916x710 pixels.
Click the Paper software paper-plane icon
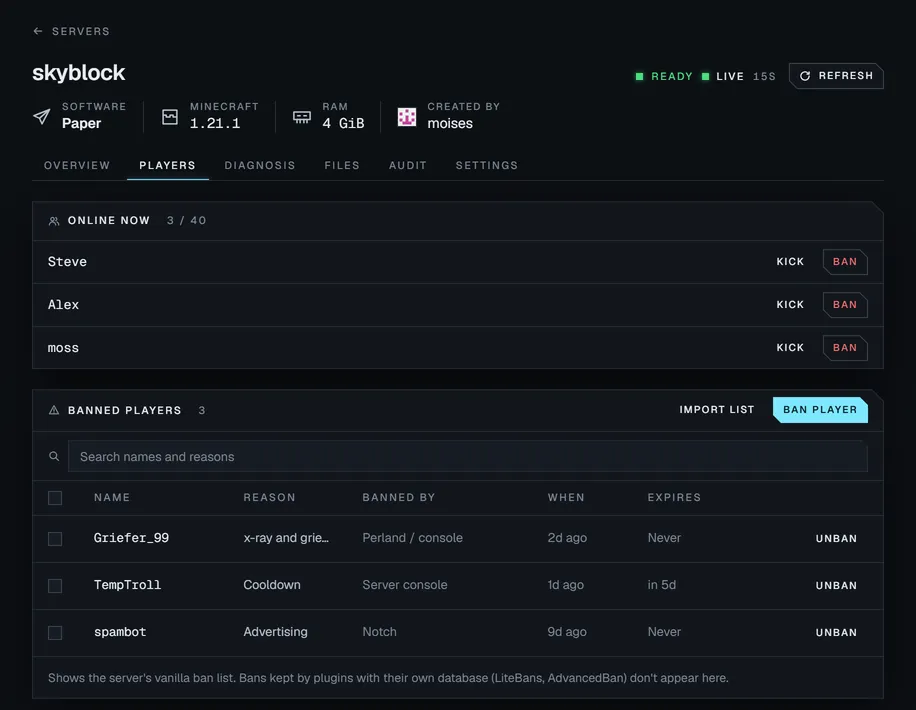tap(41, 116)
